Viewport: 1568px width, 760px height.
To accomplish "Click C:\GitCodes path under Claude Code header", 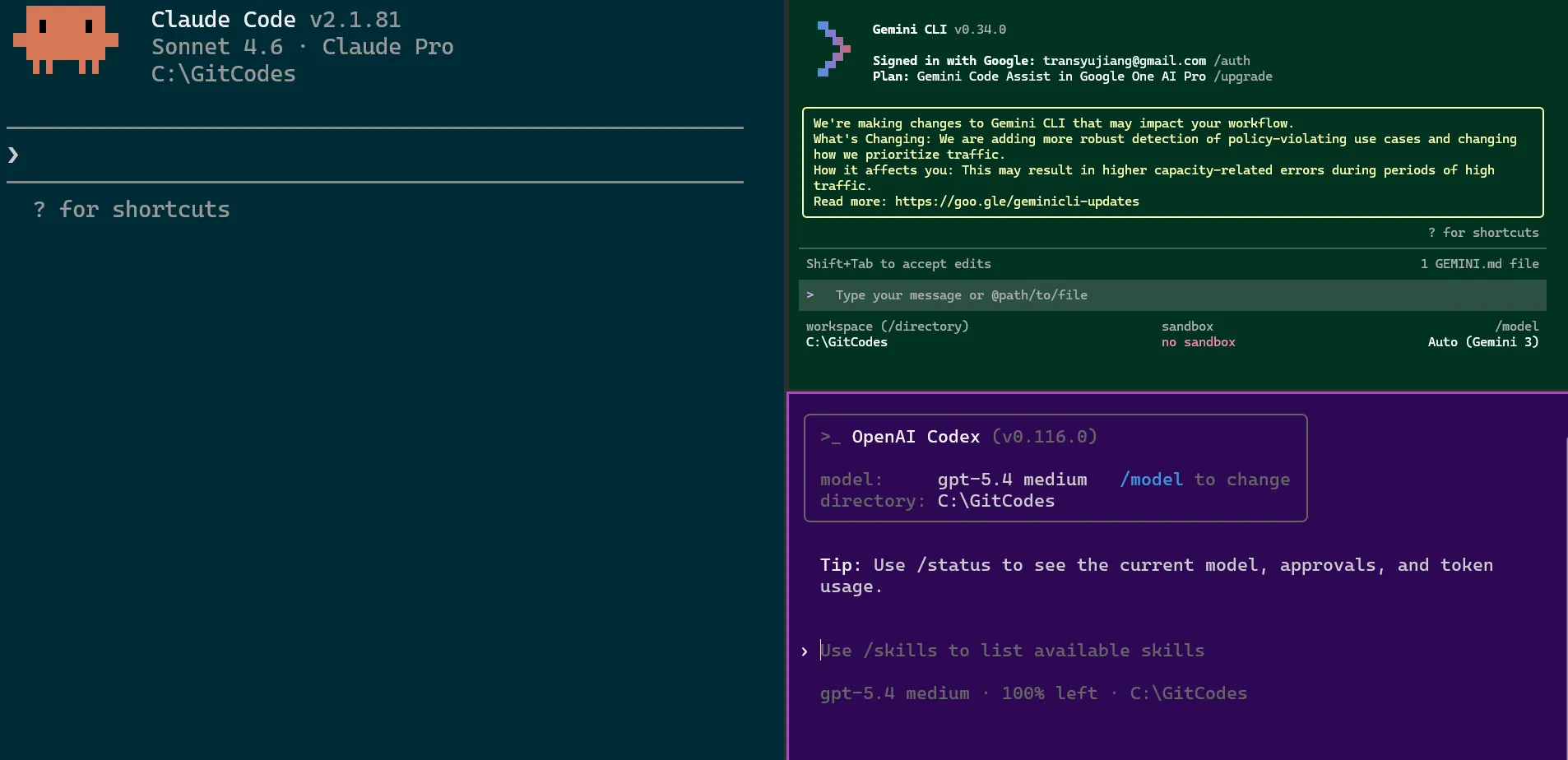I will click(x=223, y=74).
